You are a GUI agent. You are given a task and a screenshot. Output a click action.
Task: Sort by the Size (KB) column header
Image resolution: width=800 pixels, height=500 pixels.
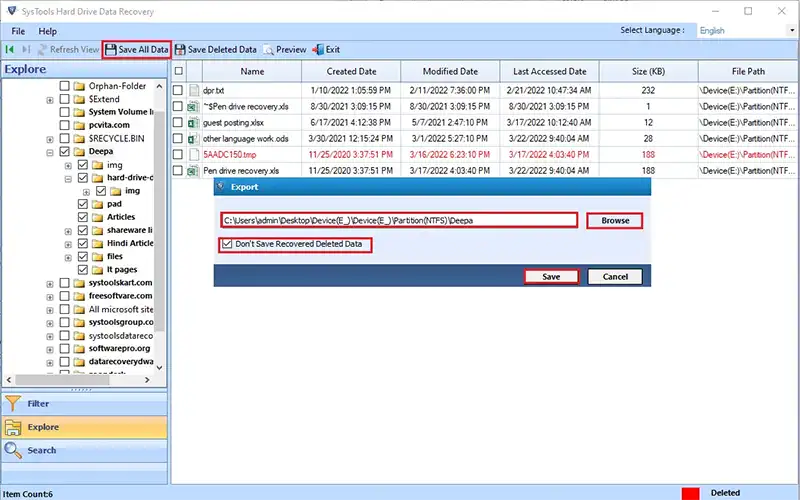(x=648, y=71)
